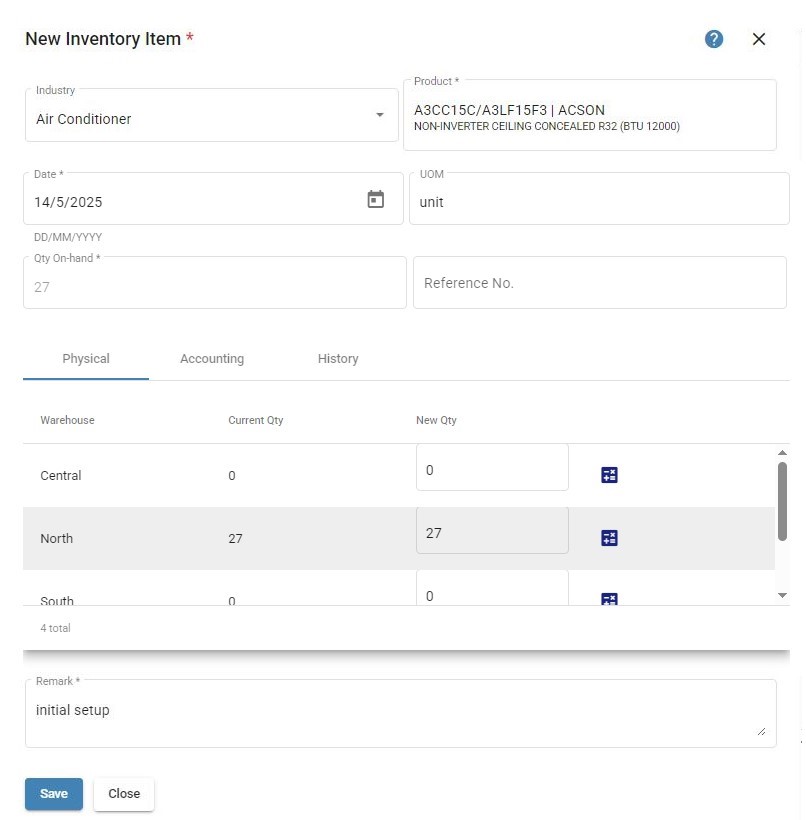The height and width of the screenshot is (820, 806).
Task: Click the warehouse list scrollbar up arrow
Action: [782, 452]
